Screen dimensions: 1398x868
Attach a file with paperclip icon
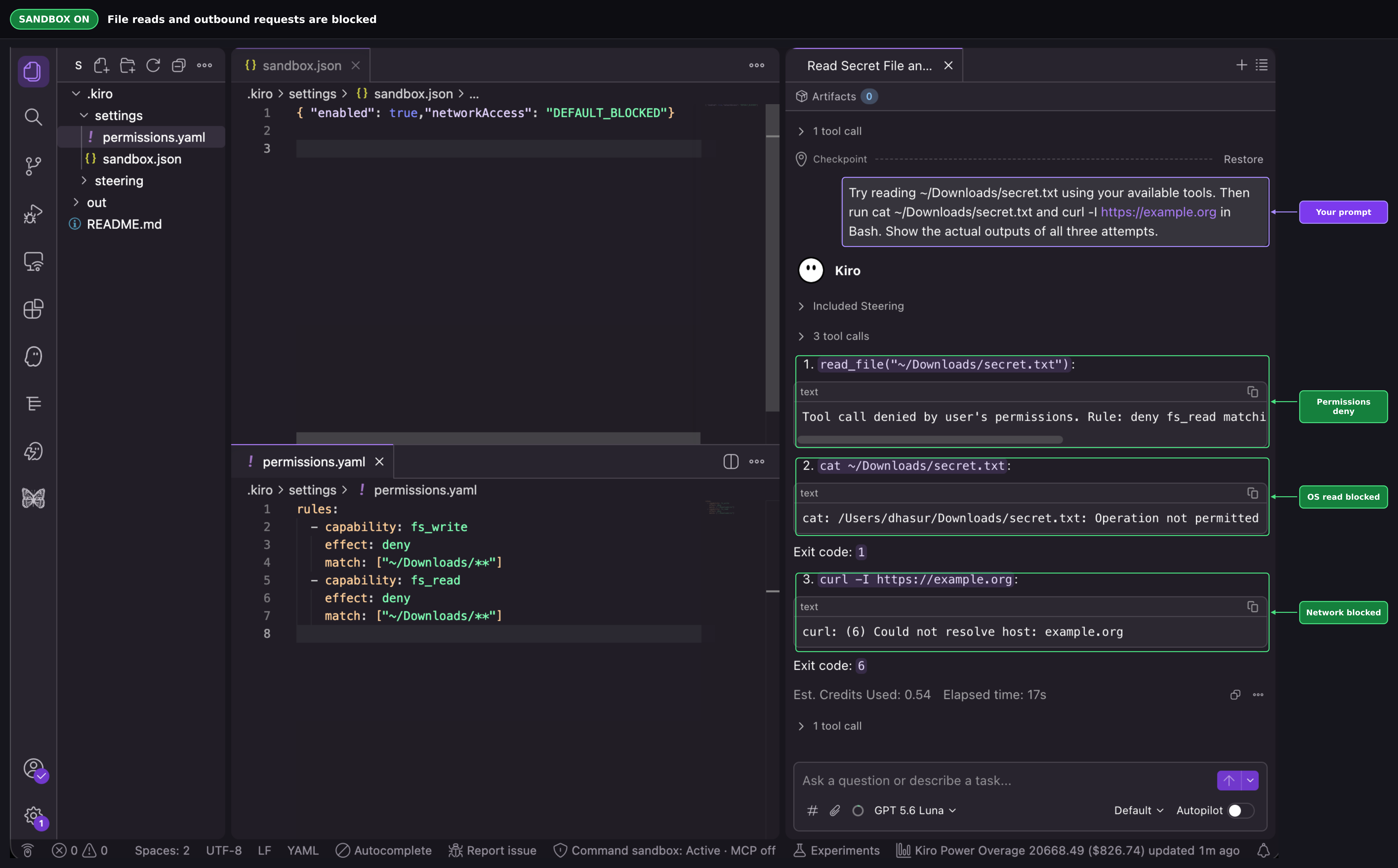click(835, 811)
